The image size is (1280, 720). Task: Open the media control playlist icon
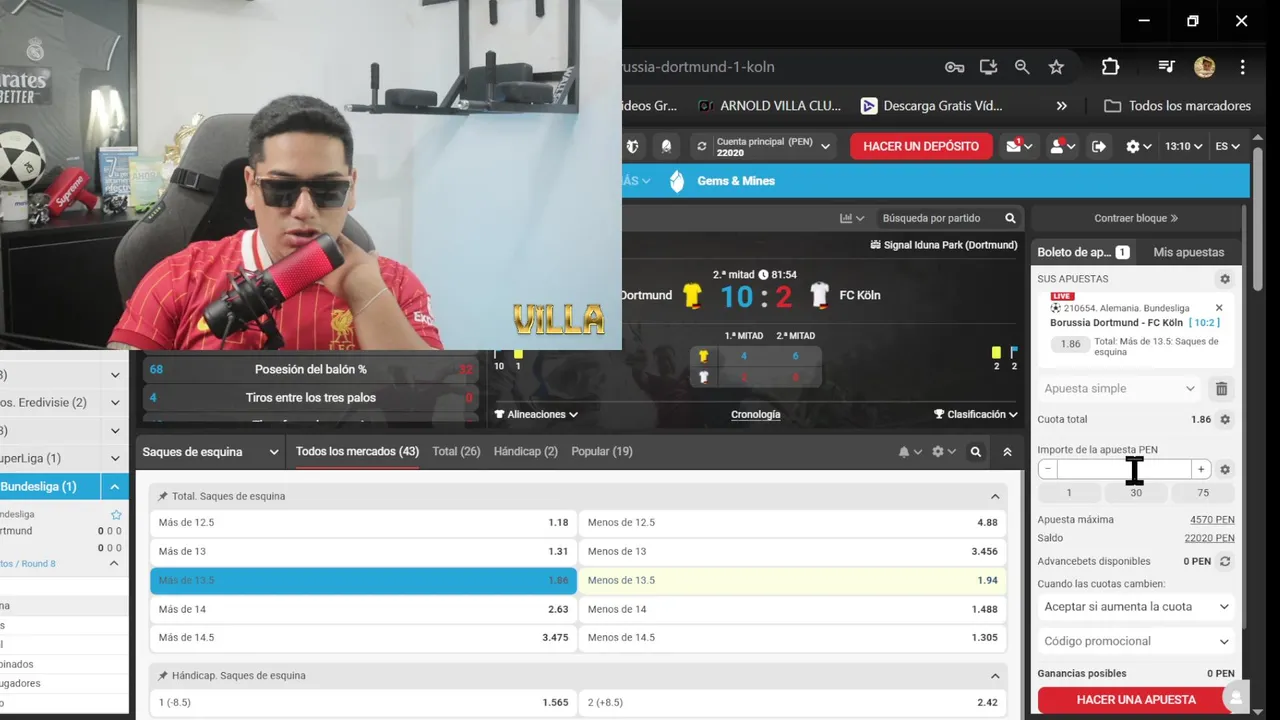click(1166, 67)
